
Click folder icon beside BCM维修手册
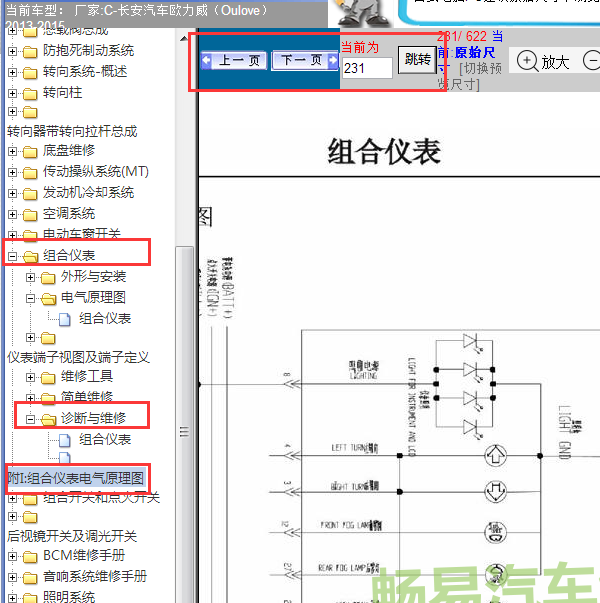[x=30, y=556]
